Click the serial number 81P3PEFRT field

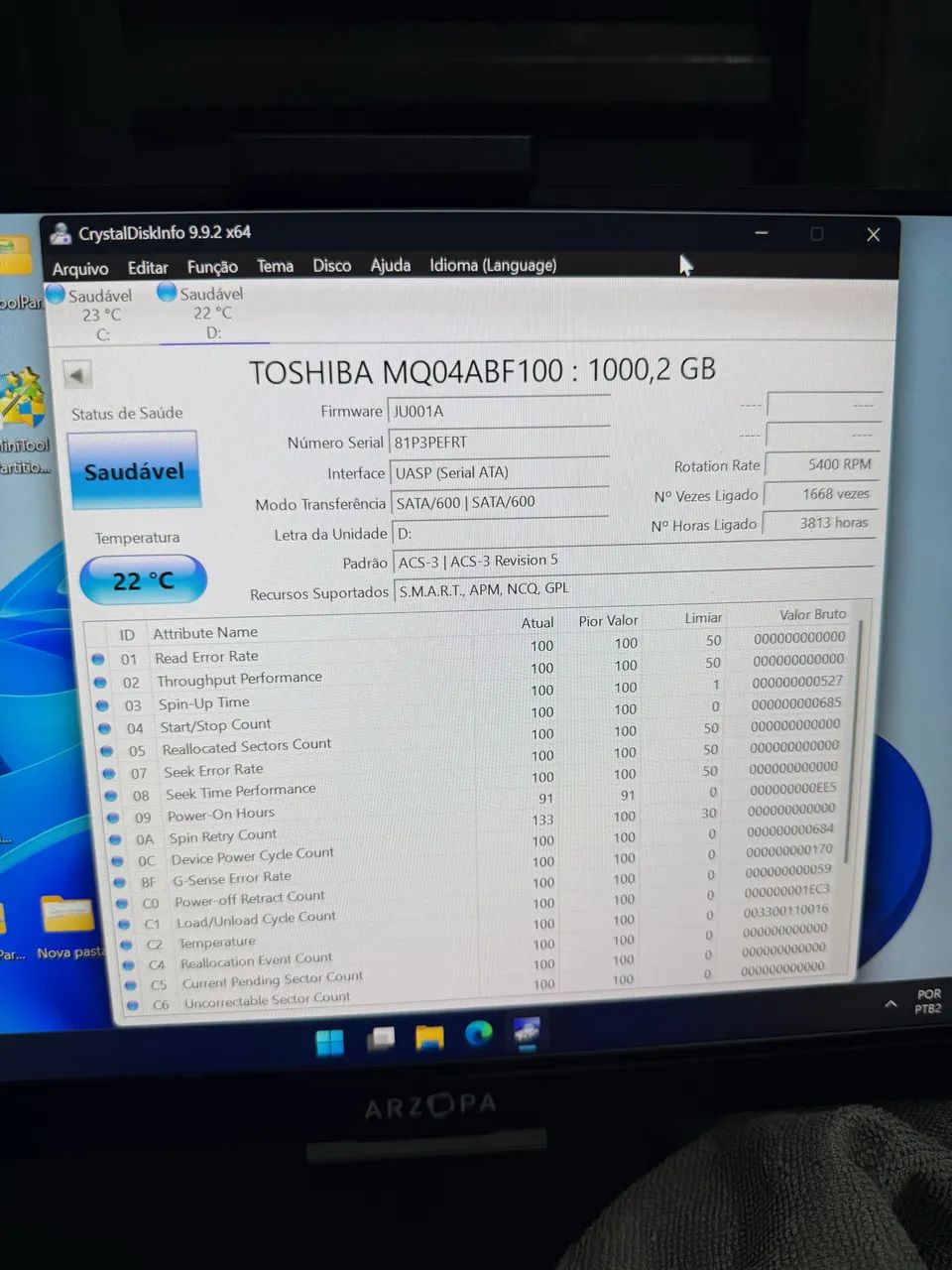click(499, 442)
